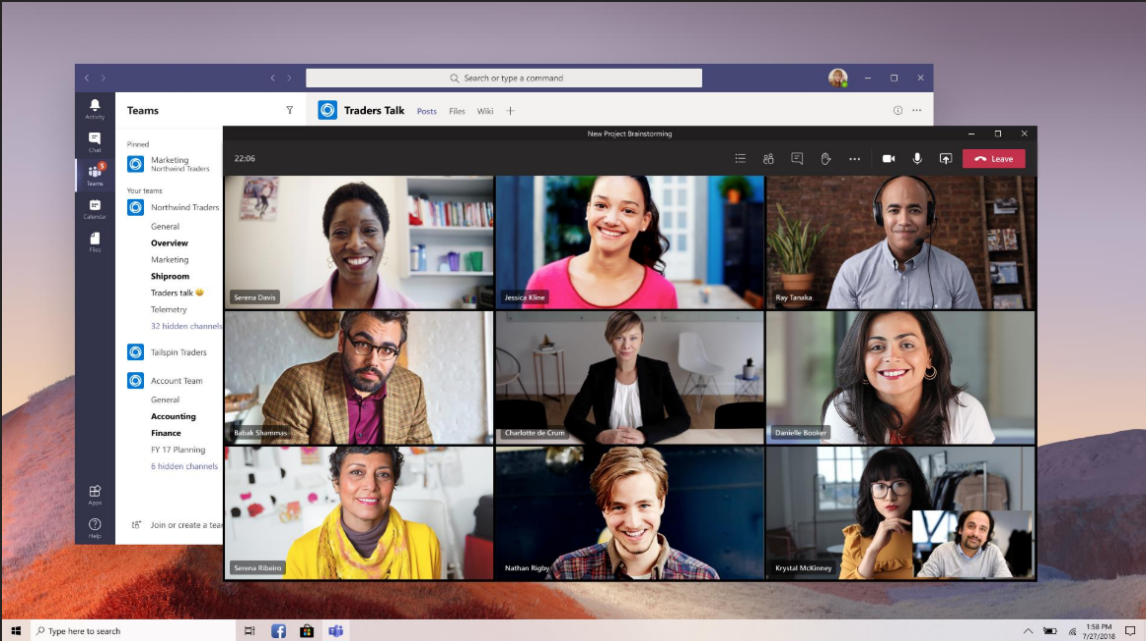Open more meeting options with the ellipsis
Viewport: 1146px width, 641px height.
coord(855,158)
